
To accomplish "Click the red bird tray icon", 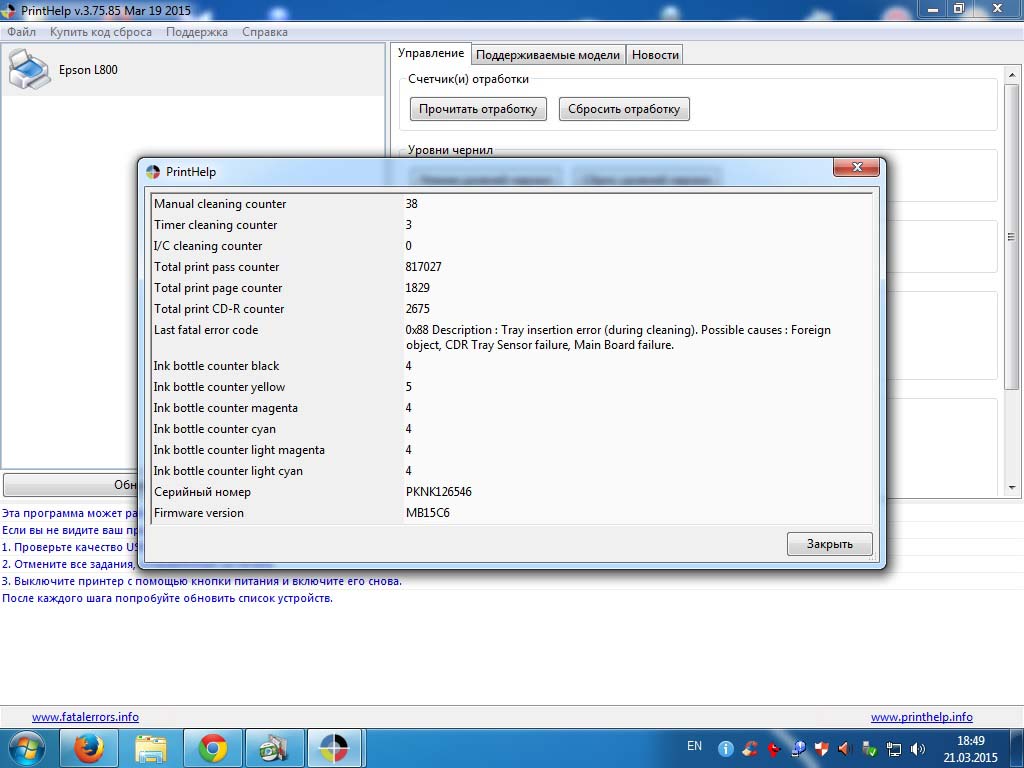I will coord(774,748).
